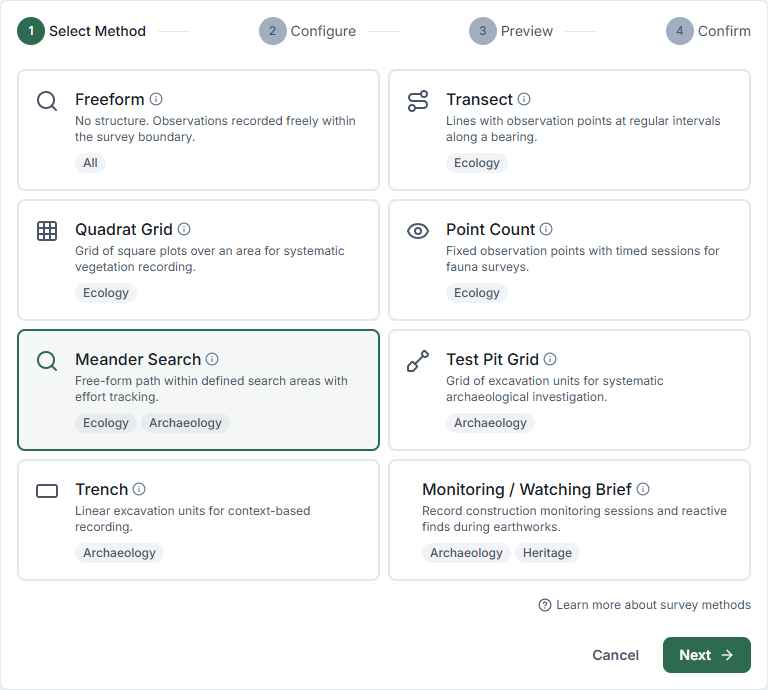Click the info icon next to Freeform
This screenshot has height=690, width=768.
pyautogui.click(x=156, y=99)
